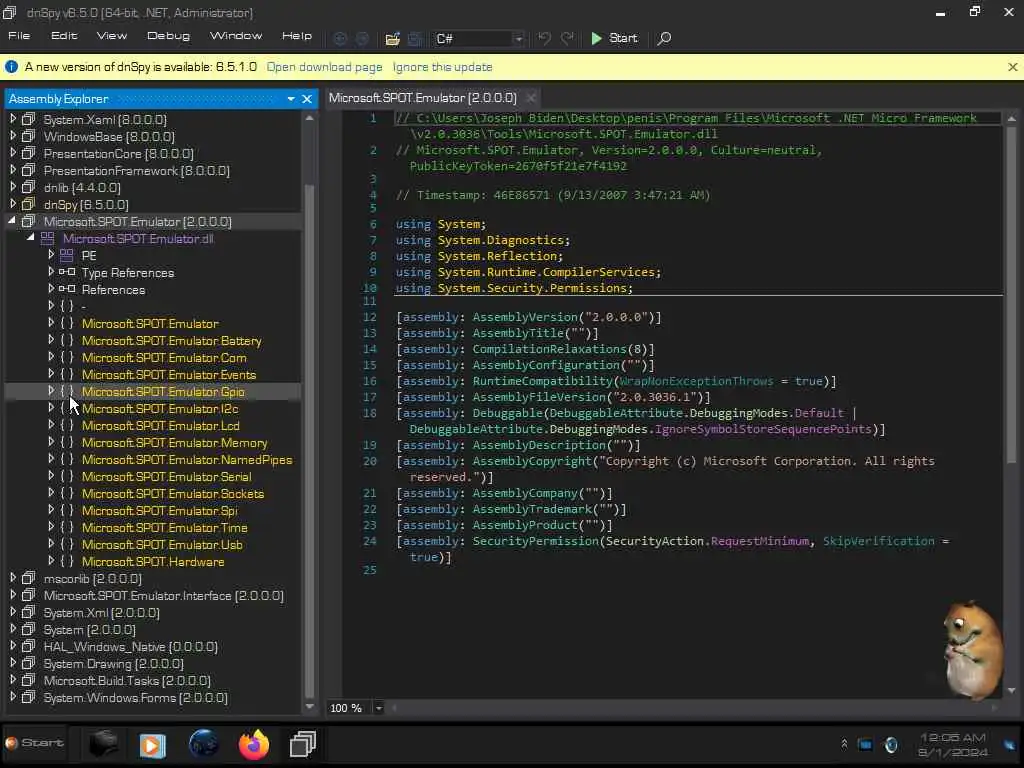Click the green Start debug button

click(x=613, y=39)
